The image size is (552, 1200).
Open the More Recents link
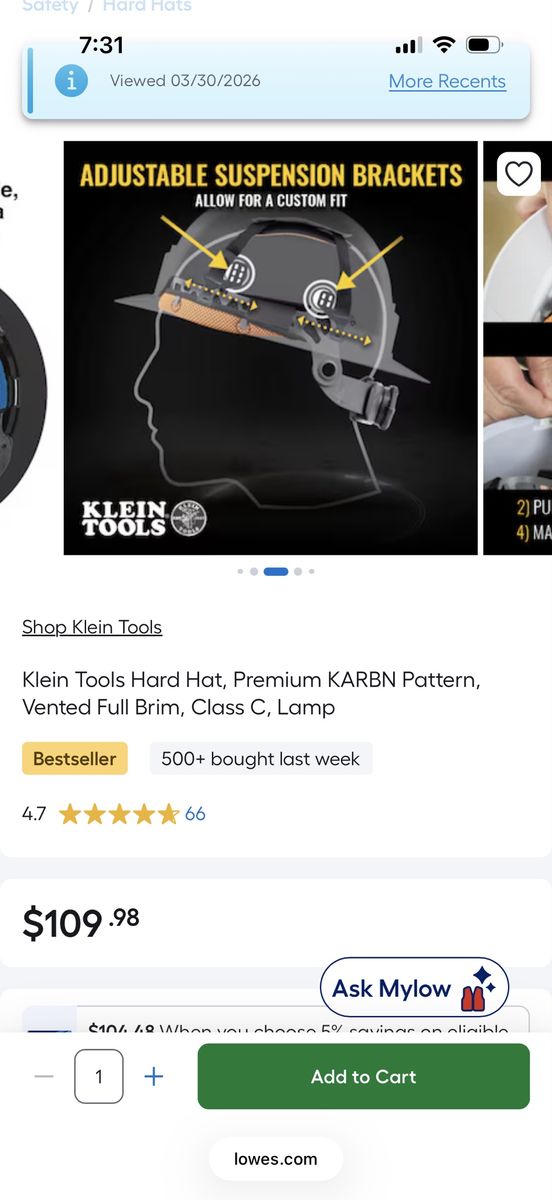pos(447,81)
